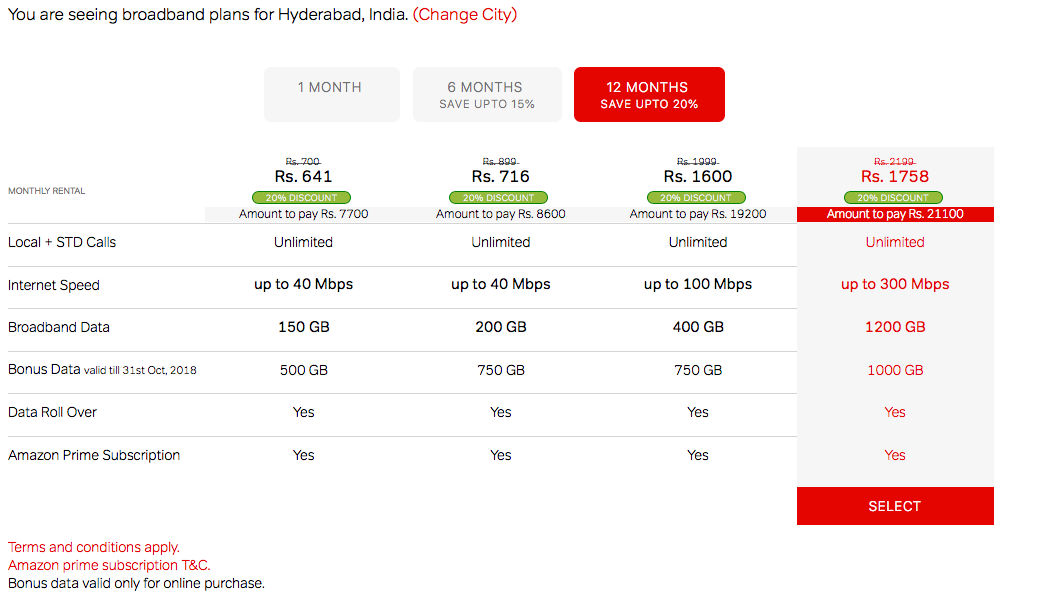Open Amazon prime subscription T&C link

[x=109, y=565]
